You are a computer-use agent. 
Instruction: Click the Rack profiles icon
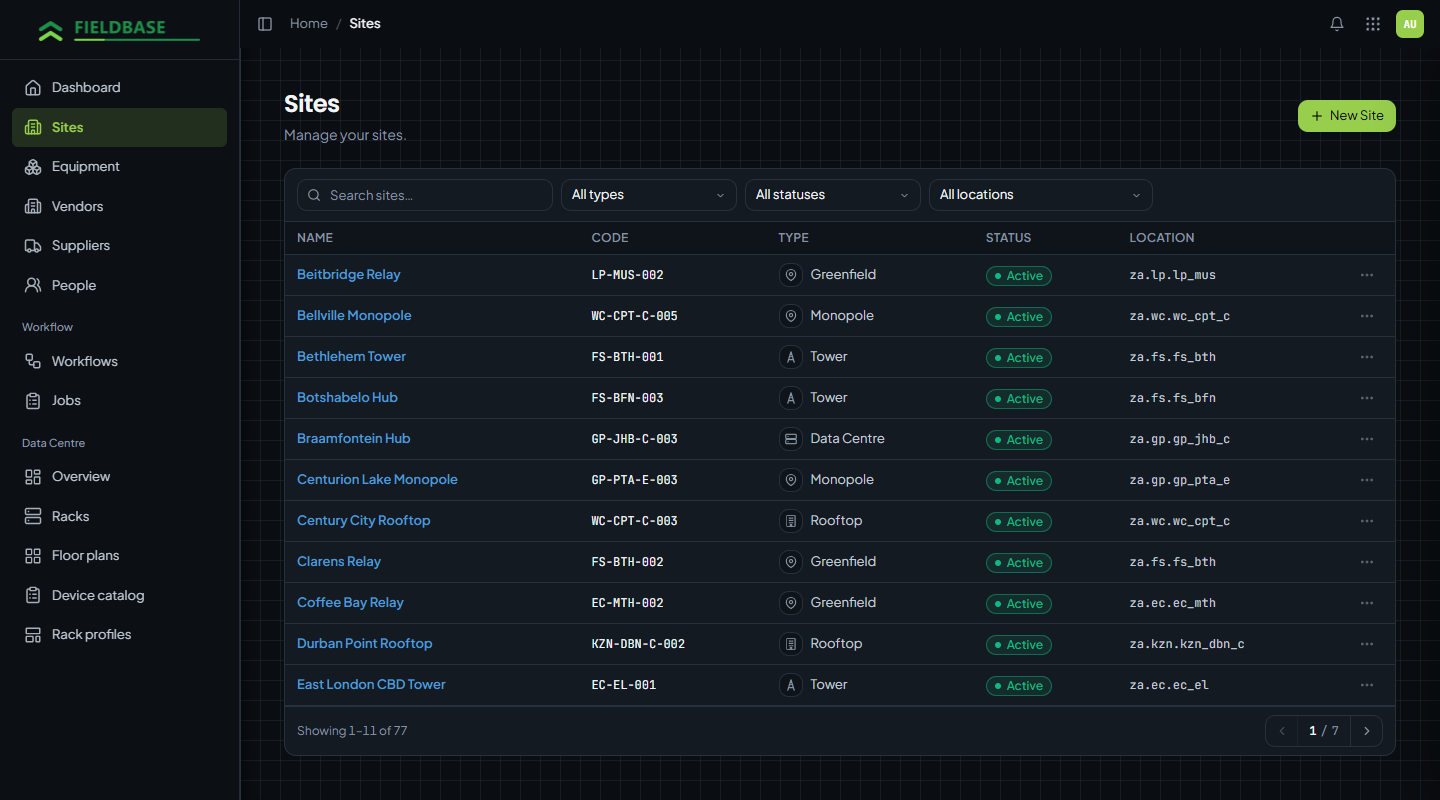[x=33, y=635]
